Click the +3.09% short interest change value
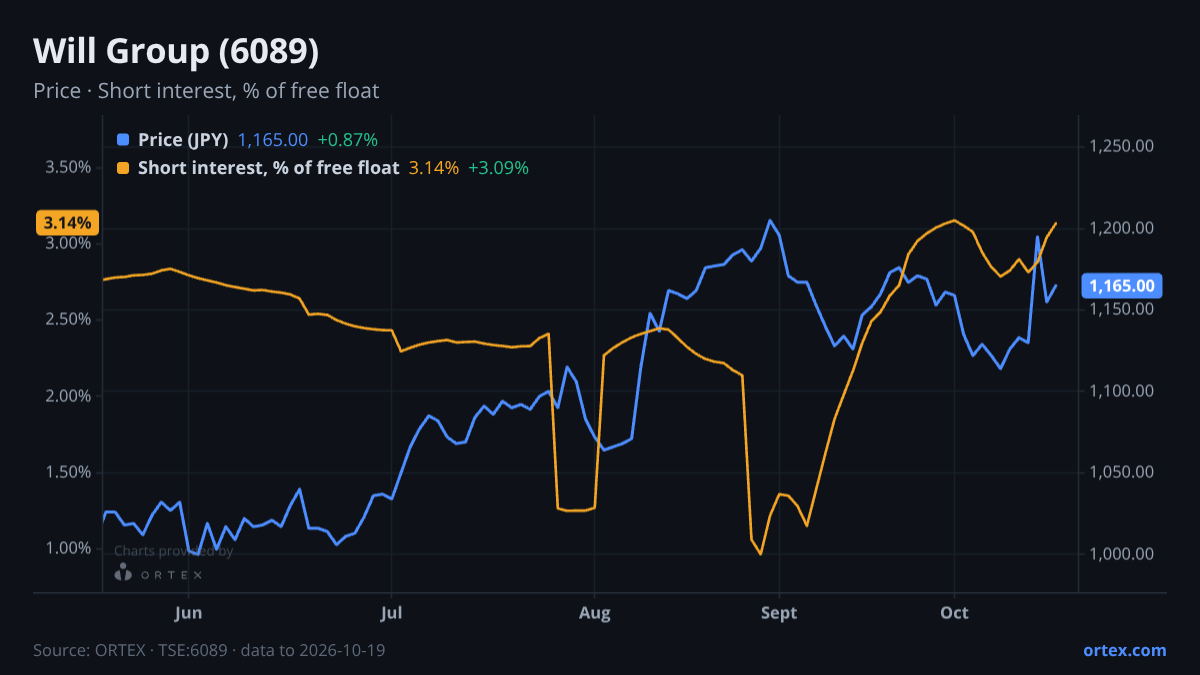The width and height of the screenshot is (1200, 675). [498, 168]
